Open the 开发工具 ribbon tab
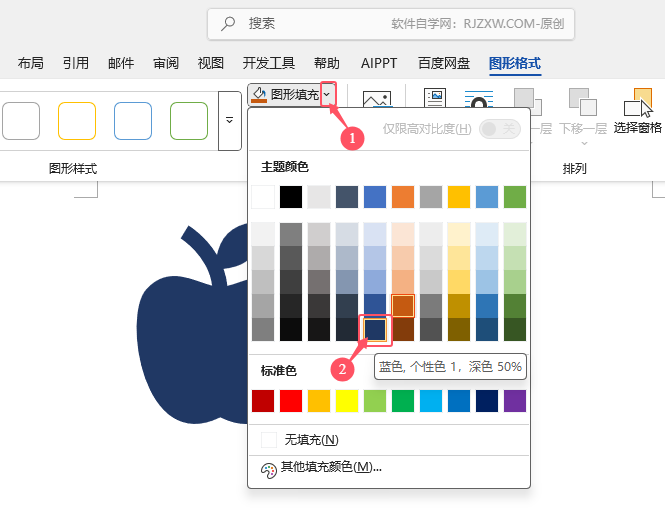 pyautogui.click(x=268, y=63)
